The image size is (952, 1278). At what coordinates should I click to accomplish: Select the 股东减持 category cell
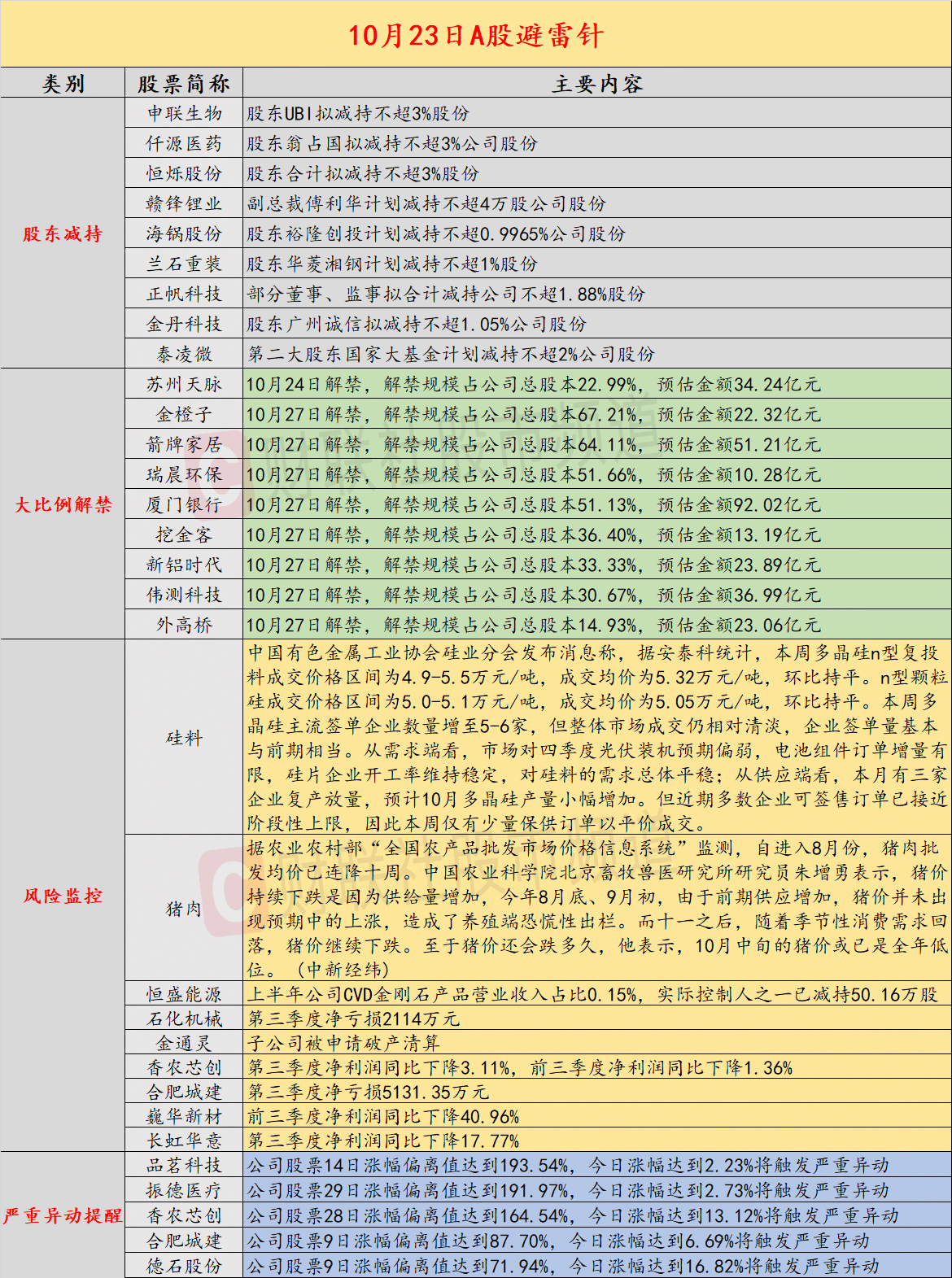63,234
